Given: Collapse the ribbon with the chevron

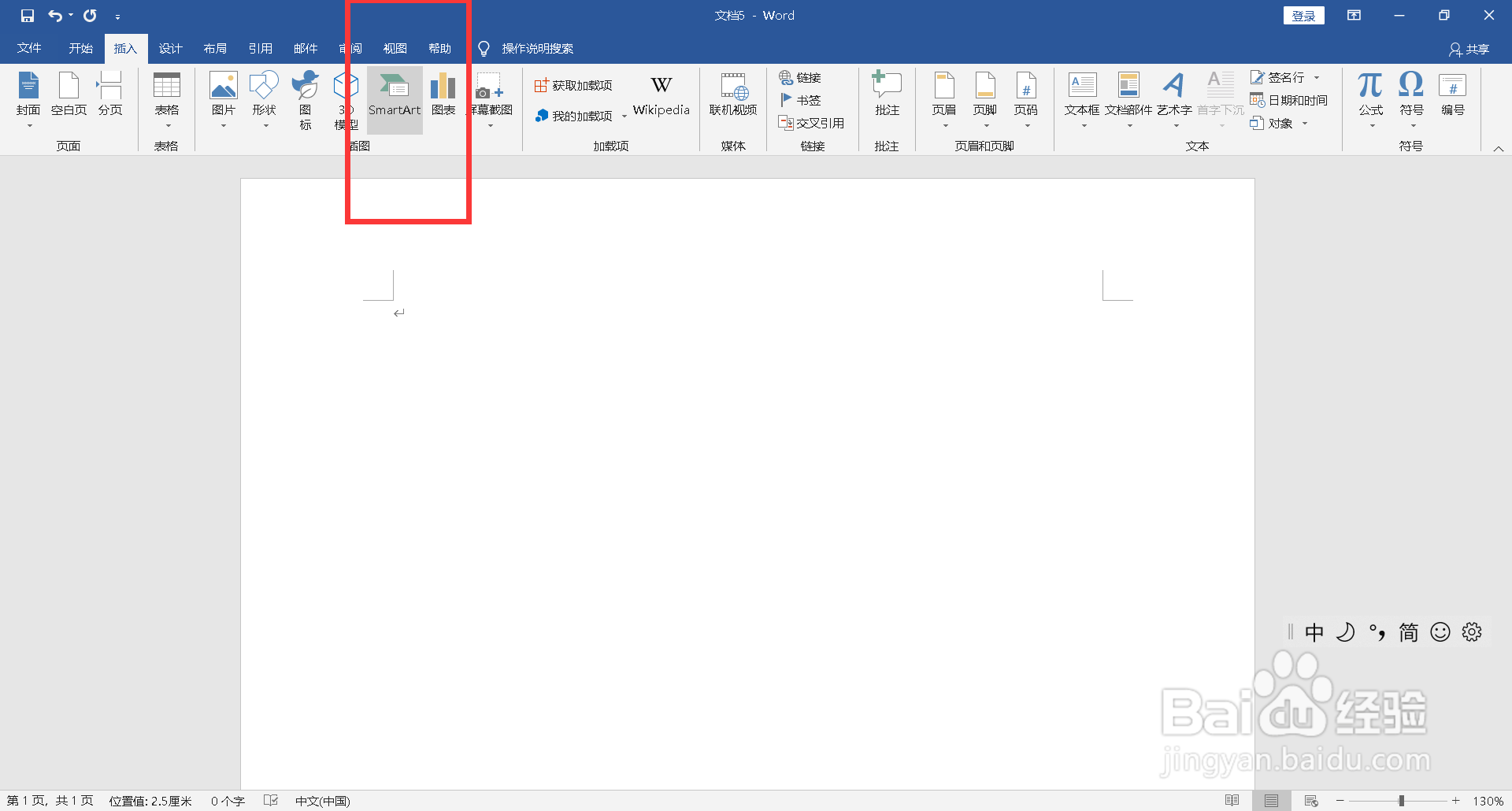Looking at the screenshot, I should 1499,148.
